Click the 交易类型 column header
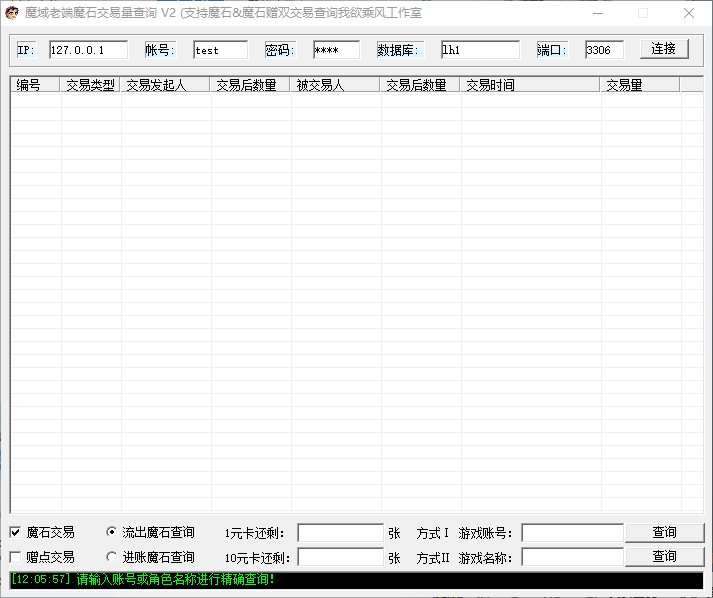The width and height of the screenshot is (713, 598). point(90,85)
